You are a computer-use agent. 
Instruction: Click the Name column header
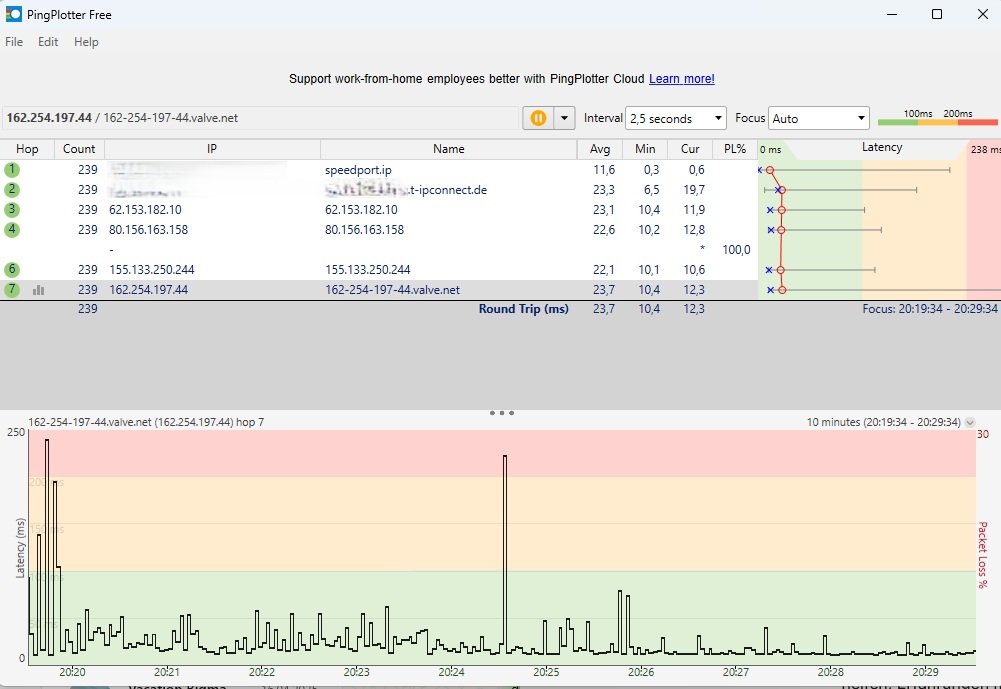pyautogui.click(x=449, y=149)
